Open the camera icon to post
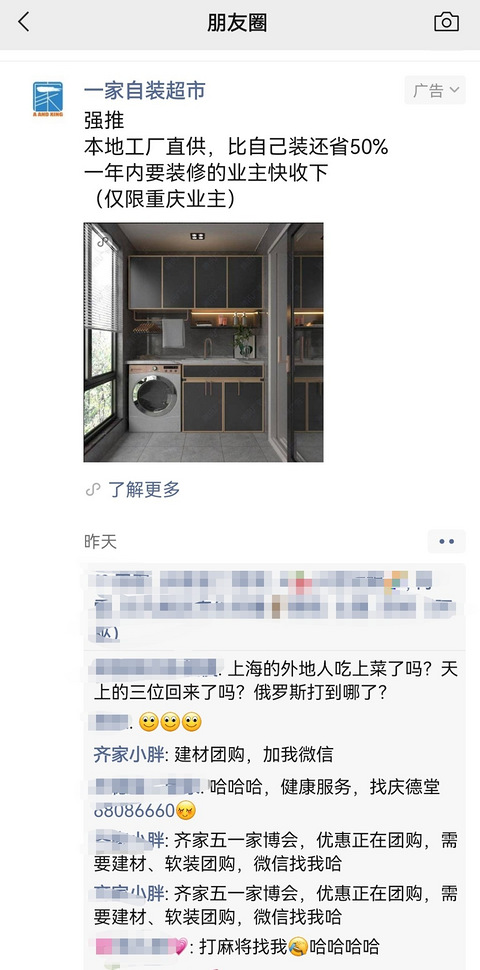480x970 pixels. coord(447,22)
